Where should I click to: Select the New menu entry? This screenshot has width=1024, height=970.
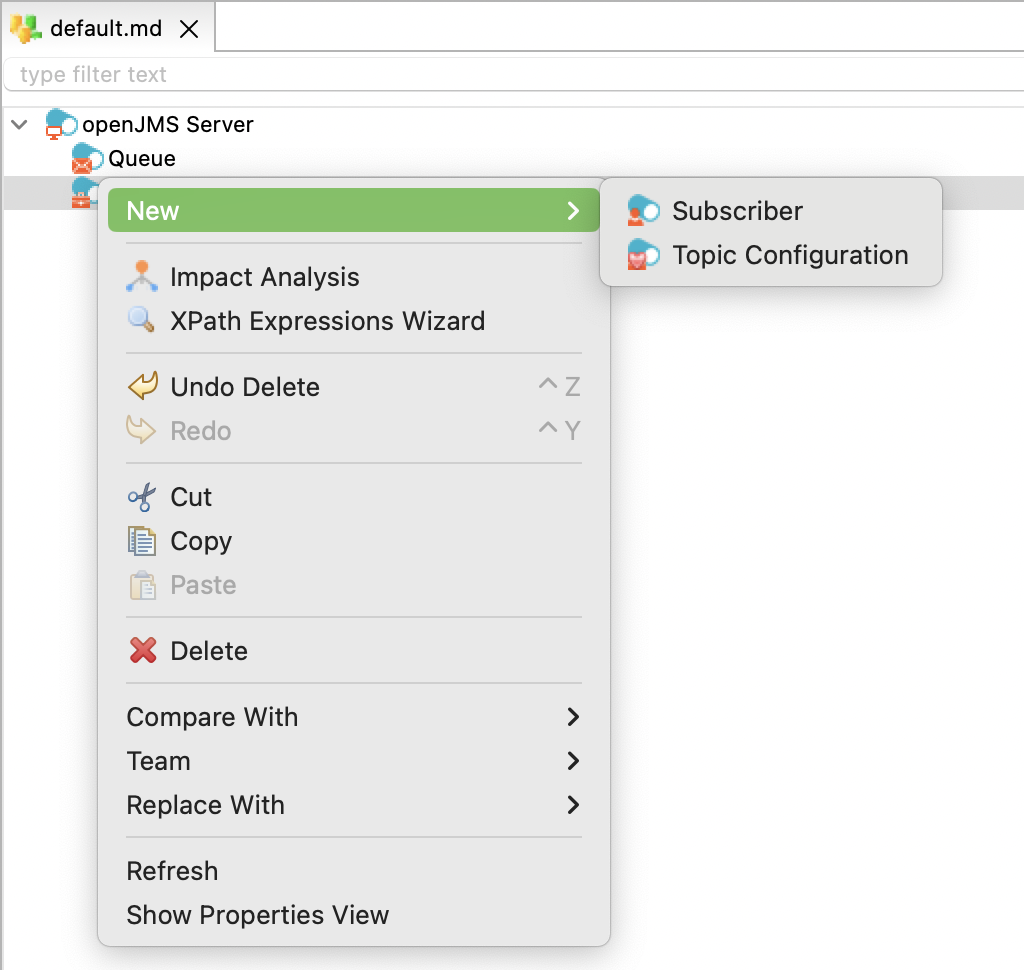coord(153,211)
